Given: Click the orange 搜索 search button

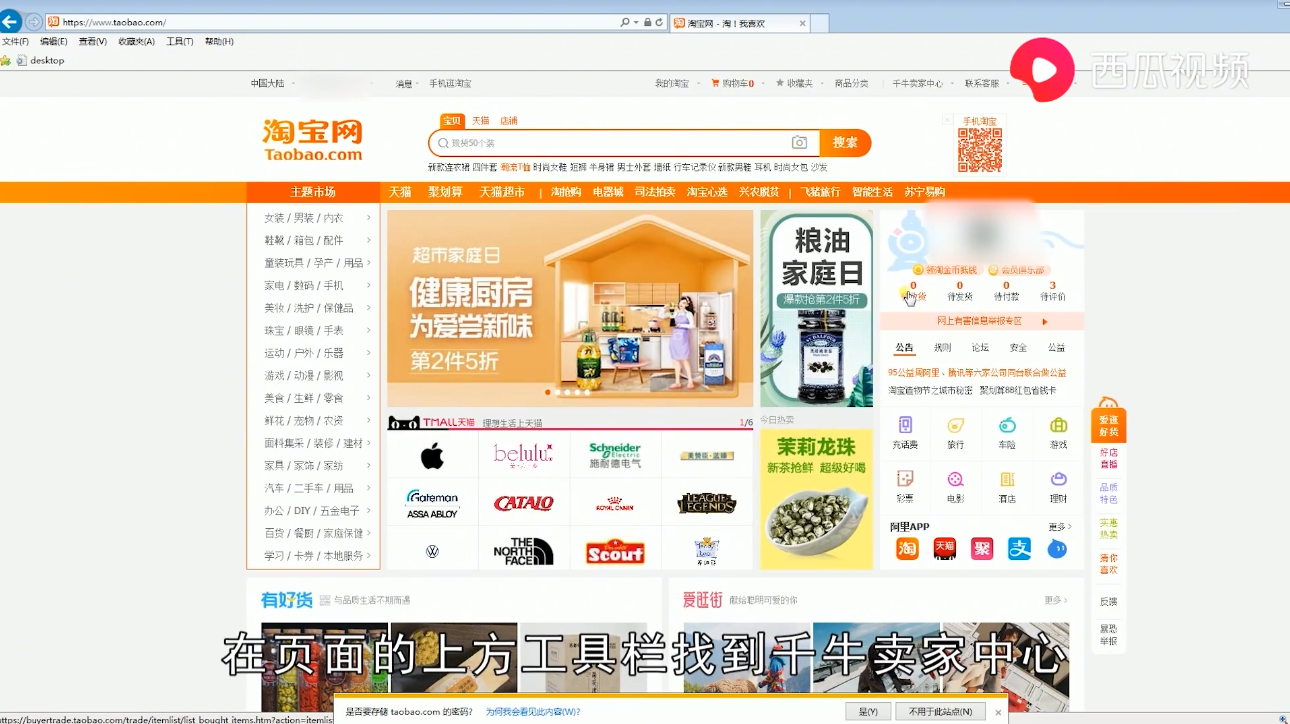Looking at the screenshot, I should click(845, 143).
